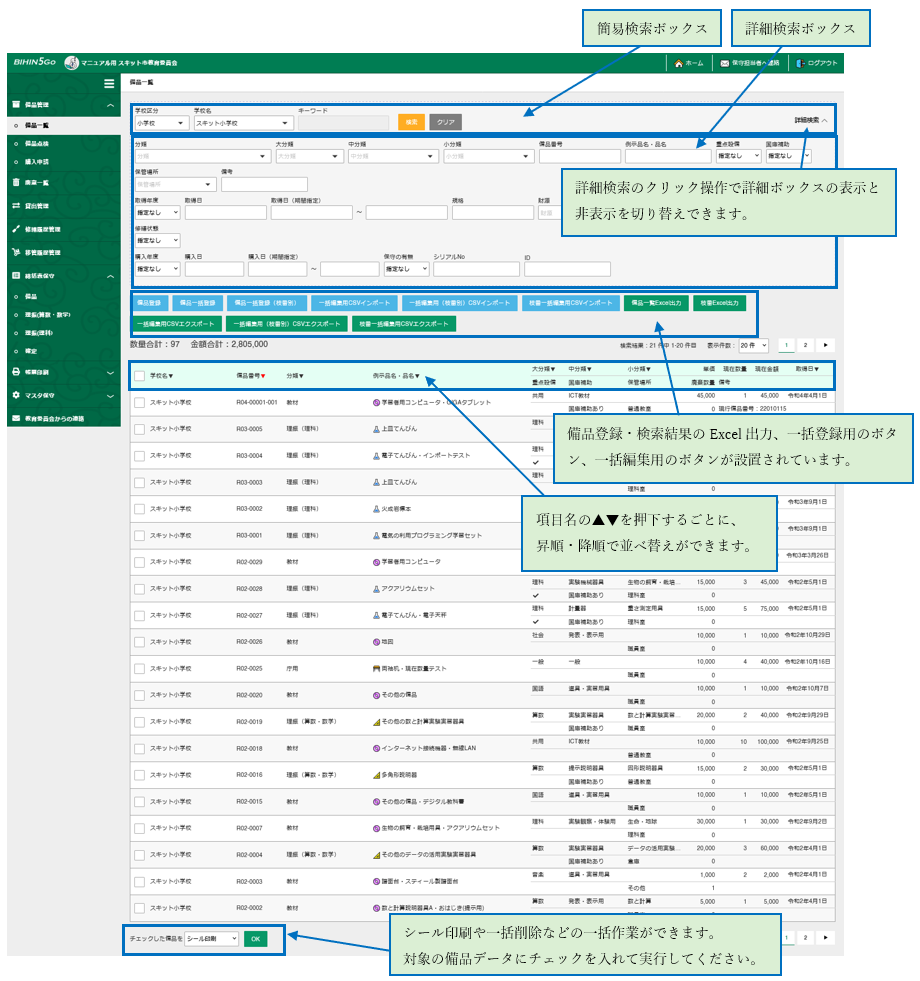This screenshot has width=920, height=981.
Task: Click the ログアウト door icon
Action: (x=801, y=63)
